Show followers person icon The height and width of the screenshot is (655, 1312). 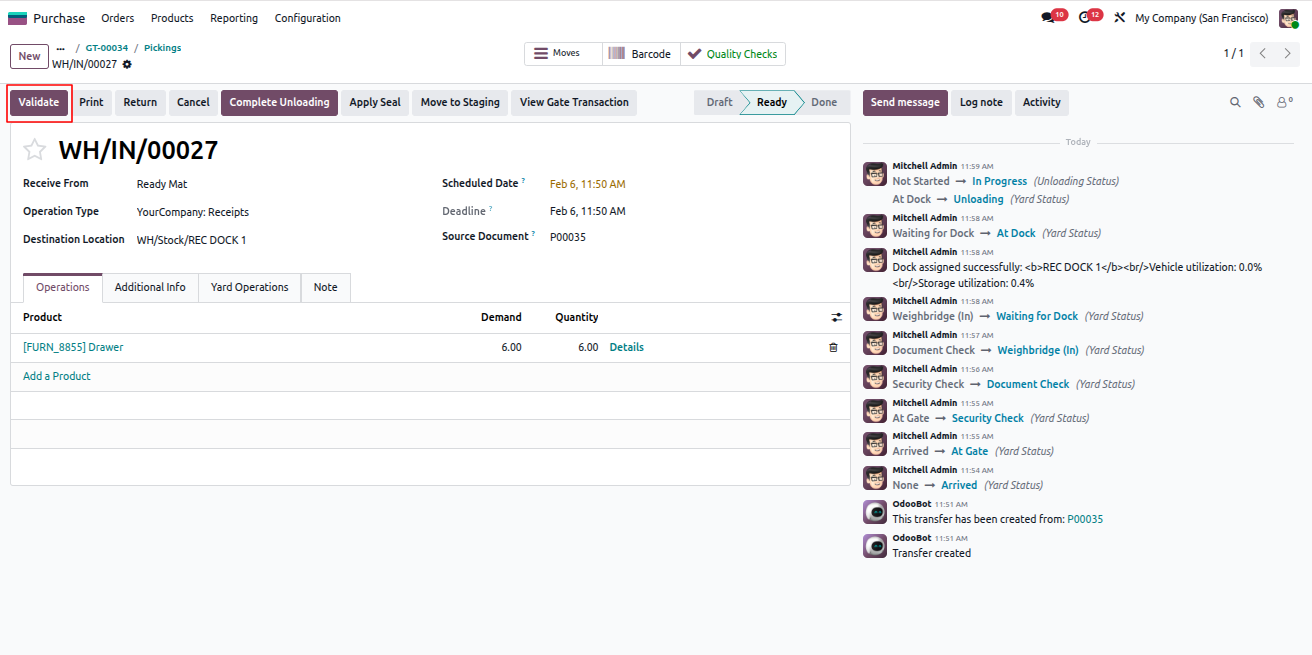1284,102
